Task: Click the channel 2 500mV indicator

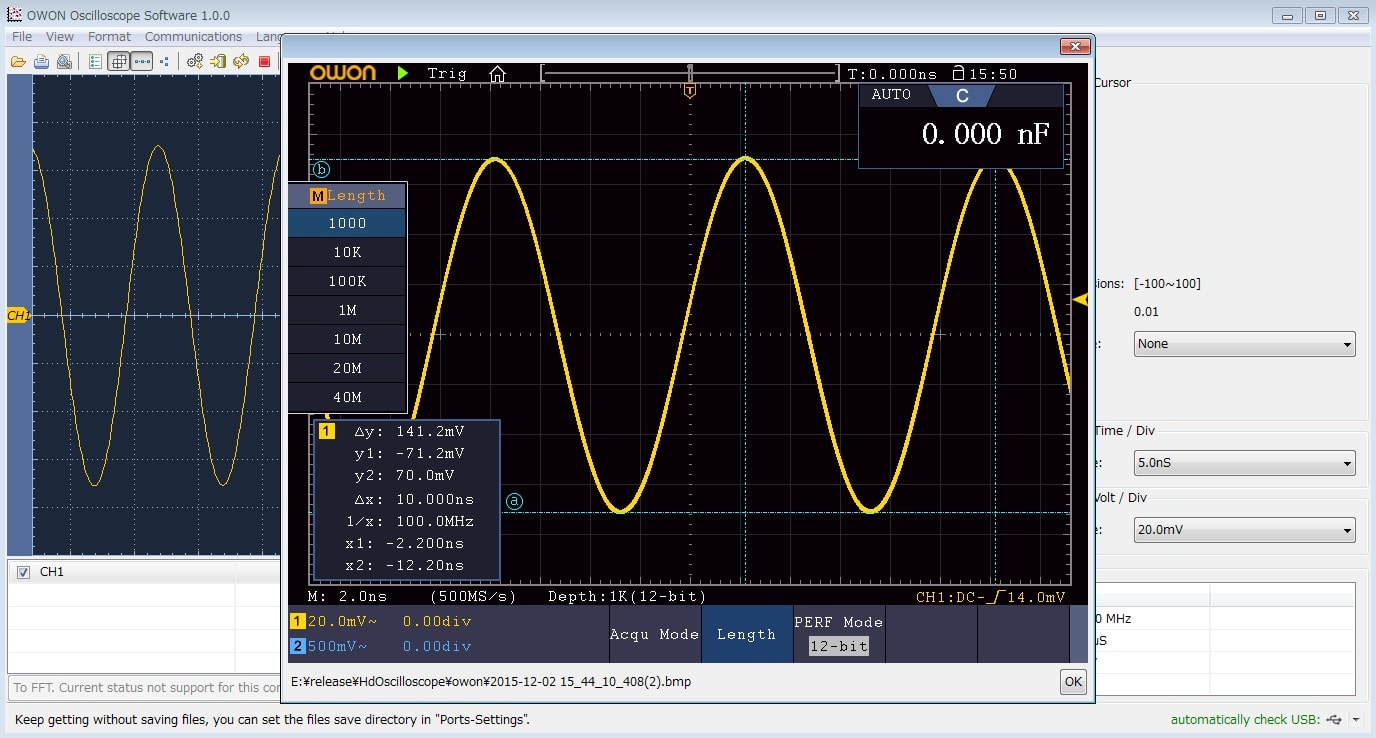Action: click(x=329, y=646)
